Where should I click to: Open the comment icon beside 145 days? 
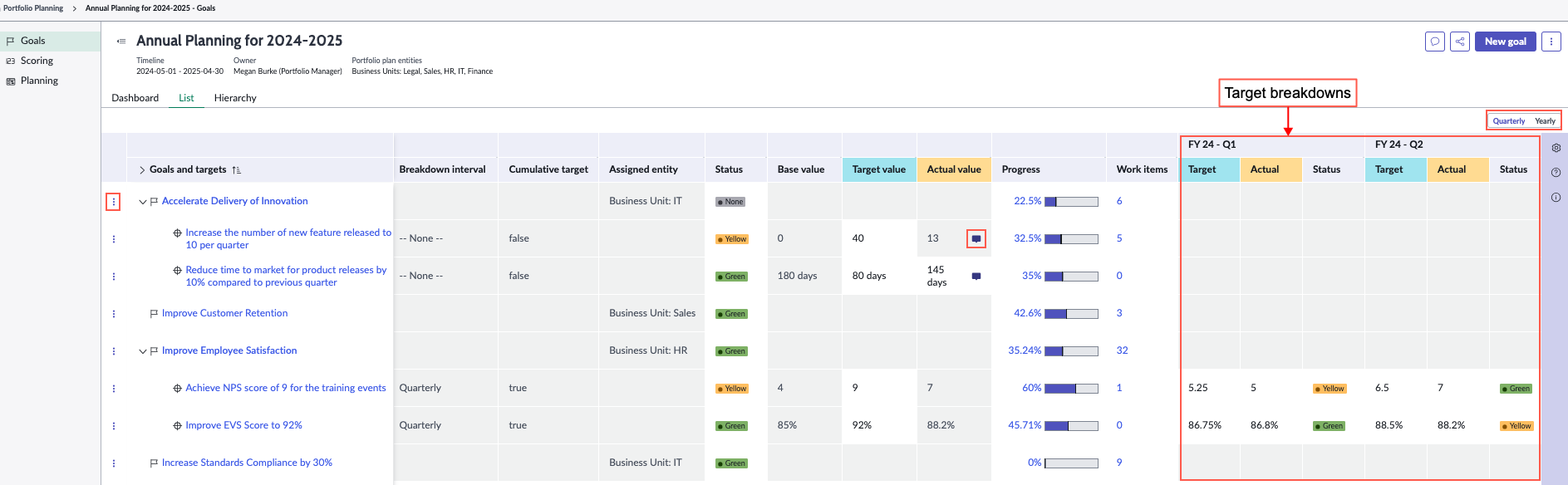click(x=976, y=276)
